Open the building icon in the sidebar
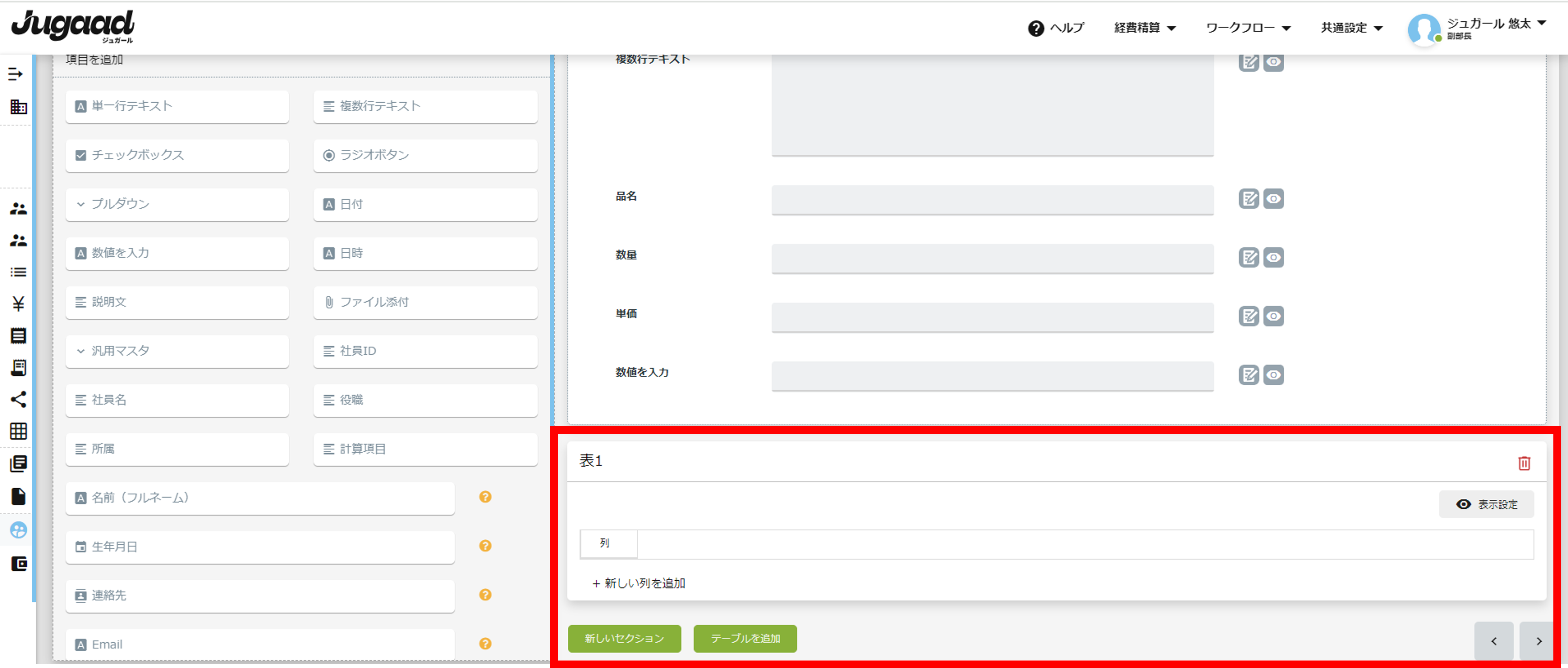1568x668 pixels. coord(18,107)
